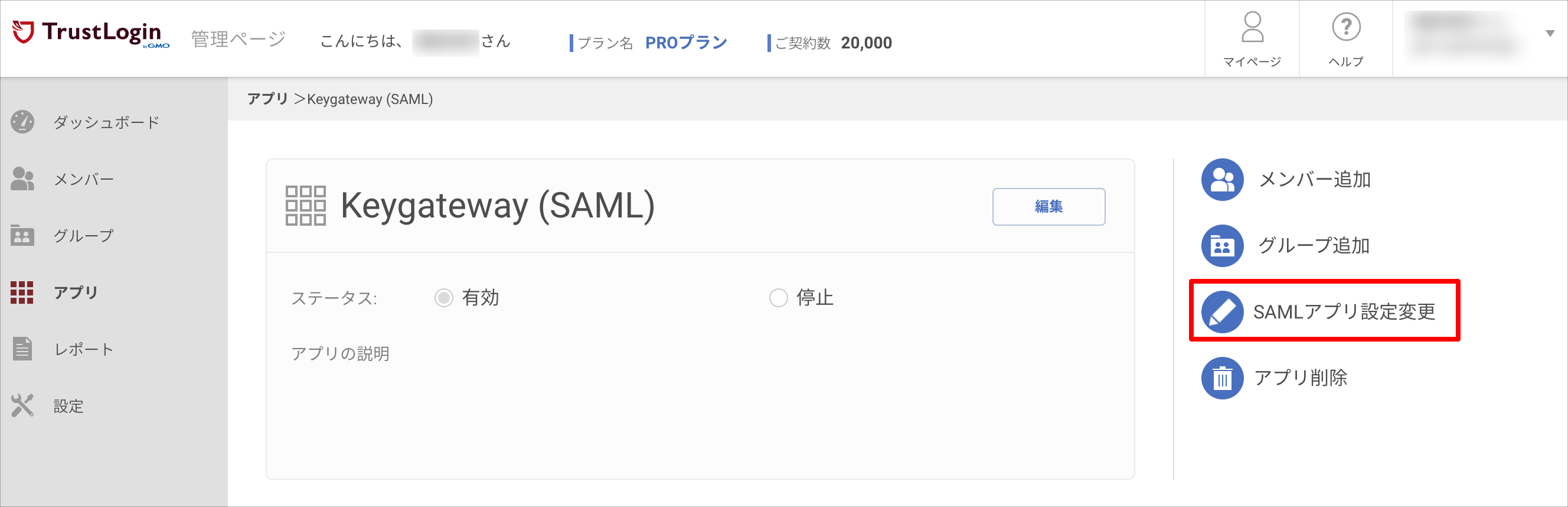Click the Settings wrench icon in sidebar
The height and width of the screenshot is (507, 1568).
(x=22, y=406)
